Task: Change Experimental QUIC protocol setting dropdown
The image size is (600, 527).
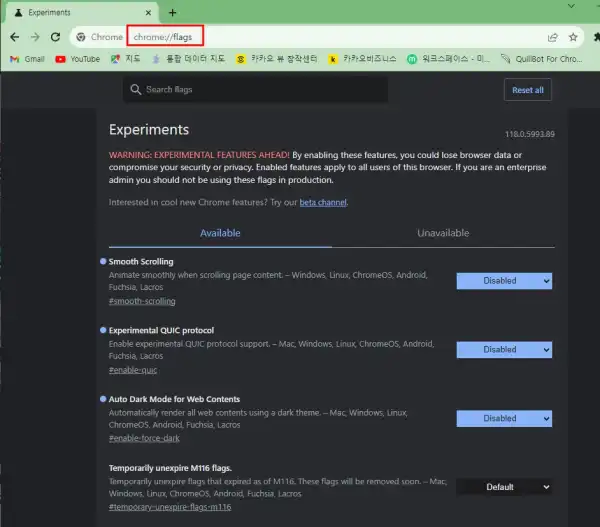Action: point(504,350)
